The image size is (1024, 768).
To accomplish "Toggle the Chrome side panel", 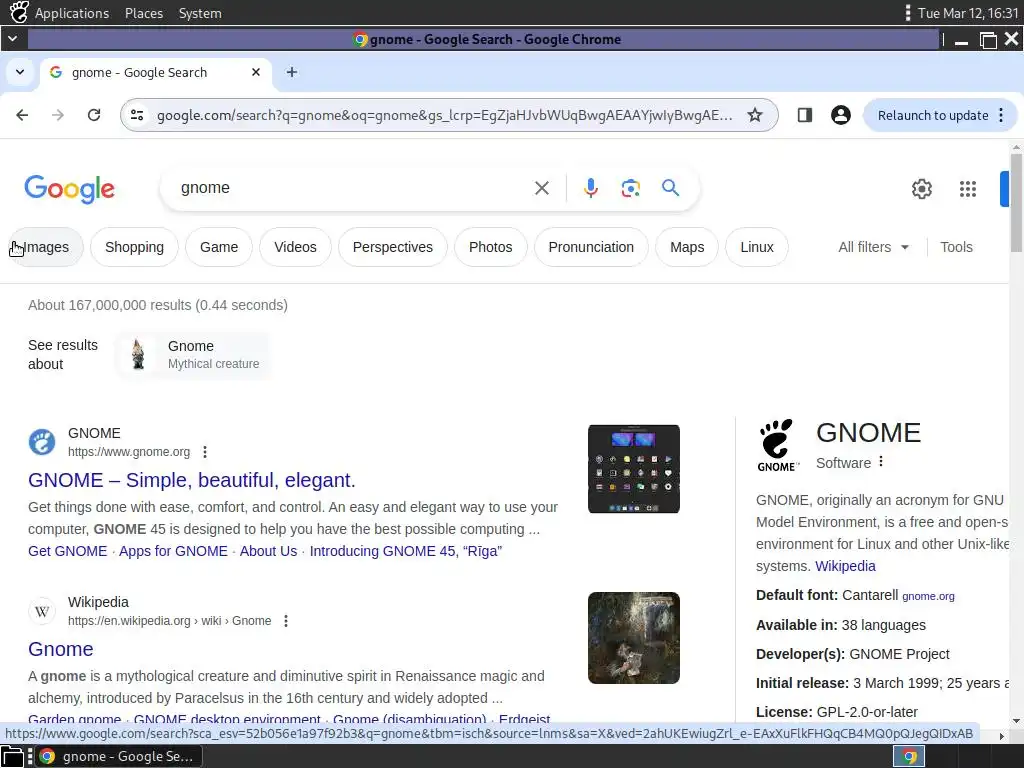I will (x=805, y=116).
